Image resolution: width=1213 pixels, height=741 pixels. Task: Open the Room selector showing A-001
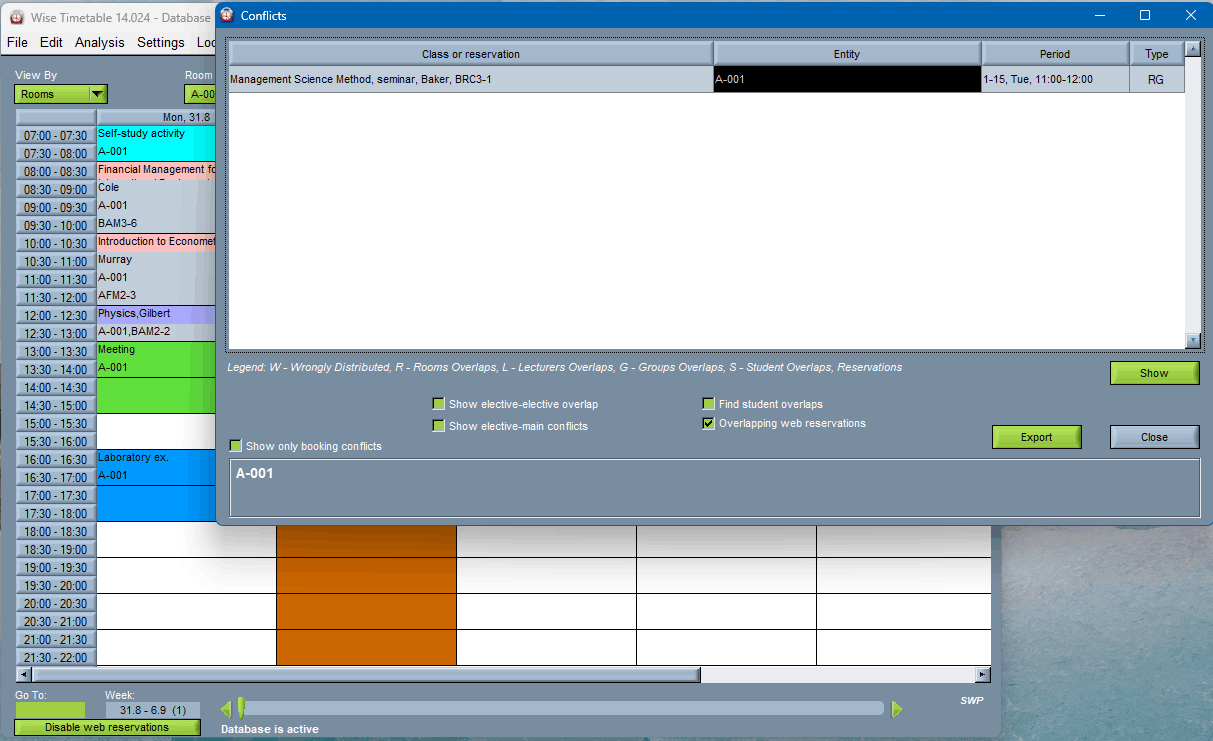pyautogui.click(x=204, y=93)
